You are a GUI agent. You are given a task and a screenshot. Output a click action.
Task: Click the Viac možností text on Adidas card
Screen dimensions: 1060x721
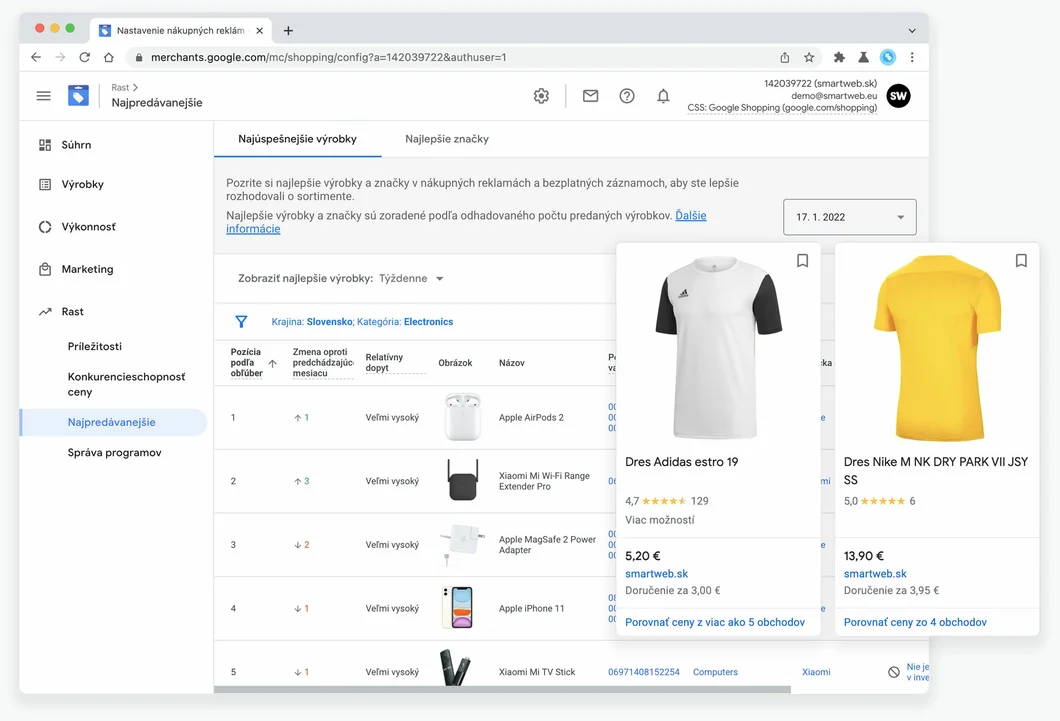pyautogui.click(x=660, y=520)
